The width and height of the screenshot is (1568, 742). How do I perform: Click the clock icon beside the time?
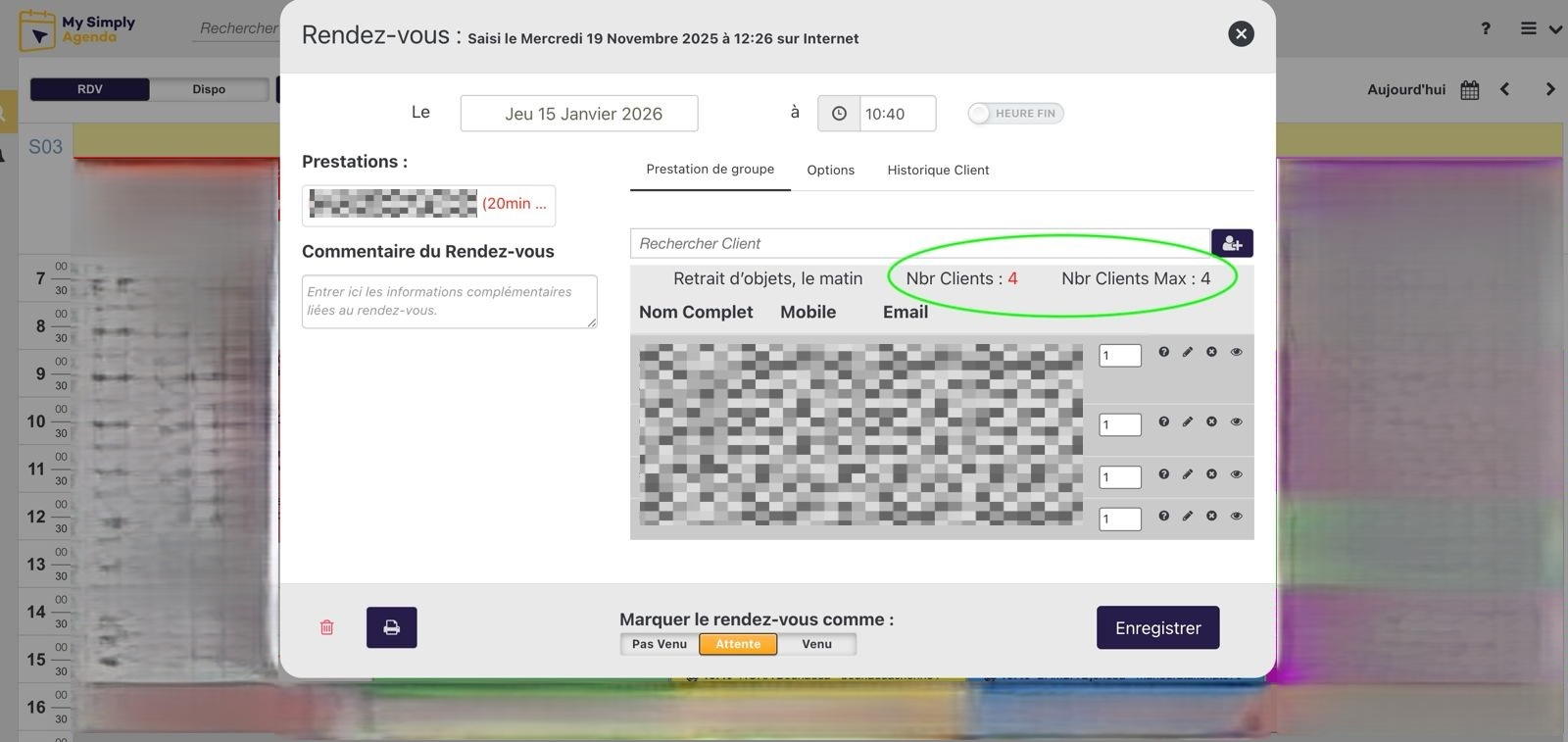click(839, 114)
